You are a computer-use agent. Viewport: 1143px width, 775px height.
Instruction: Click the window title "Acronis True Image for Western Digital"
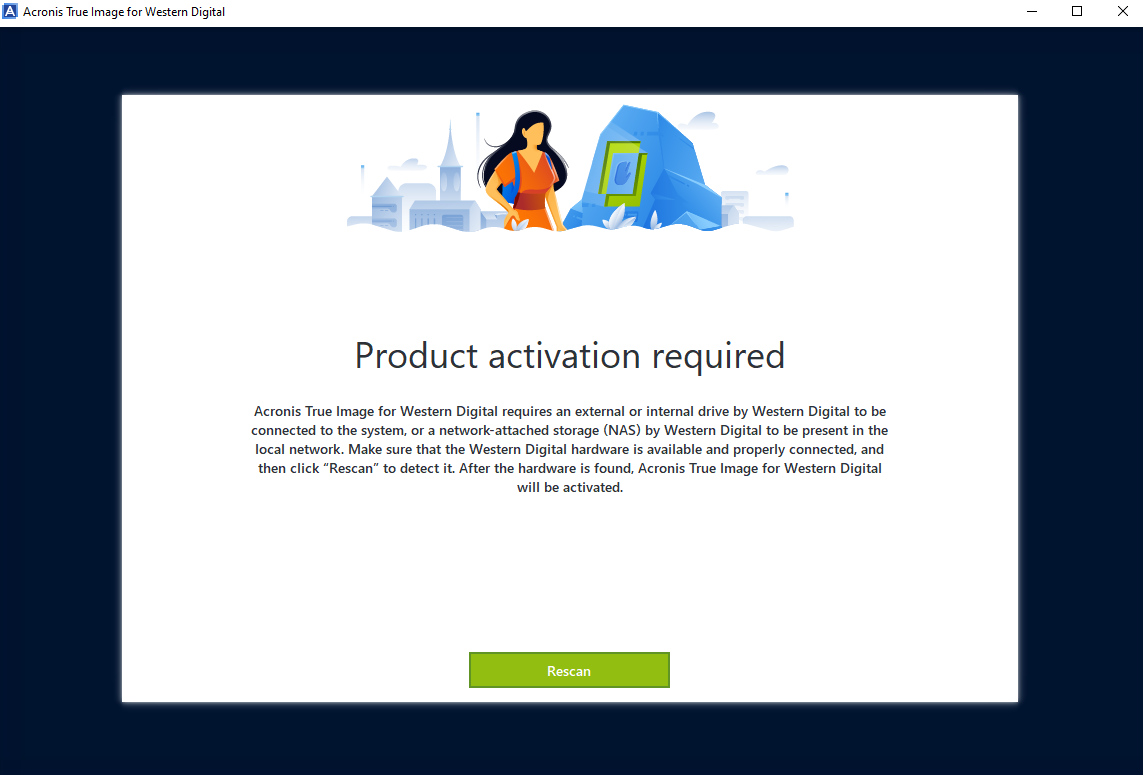124,12
